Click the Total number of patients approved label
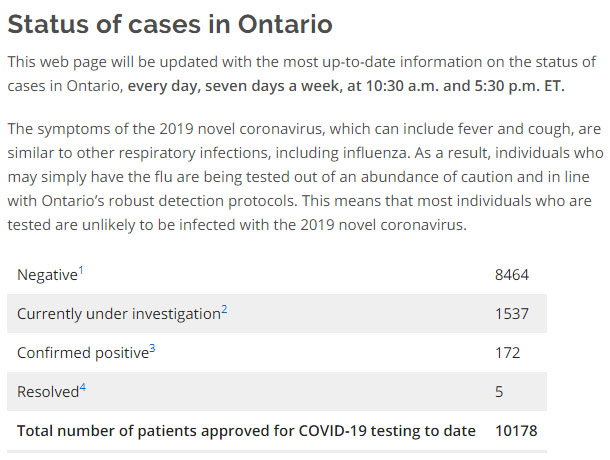Image resolution: width=610 pixels, height=460 pixels. 245,431
